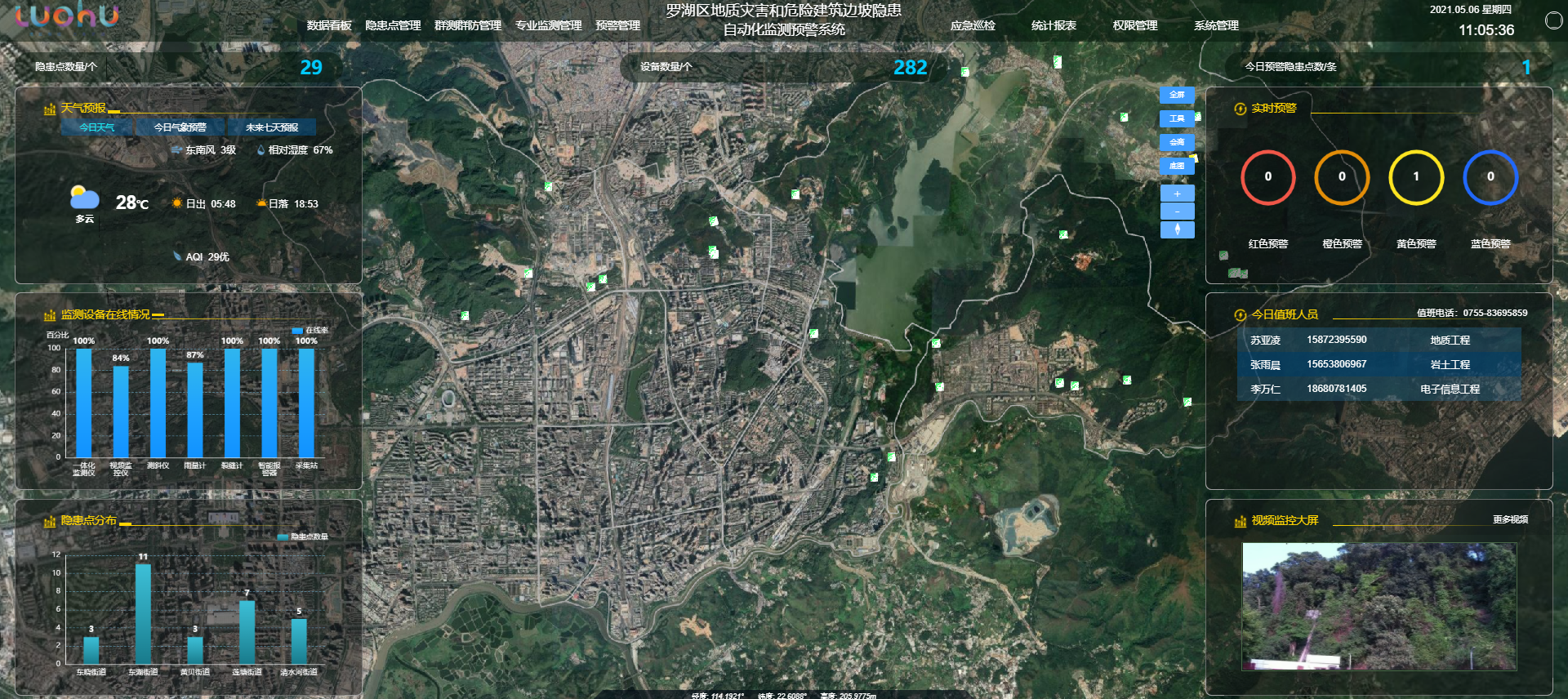Open the video monitoring thumbnail
Viewport: 1568px width, 699px height.
[x=1379, y=606]
